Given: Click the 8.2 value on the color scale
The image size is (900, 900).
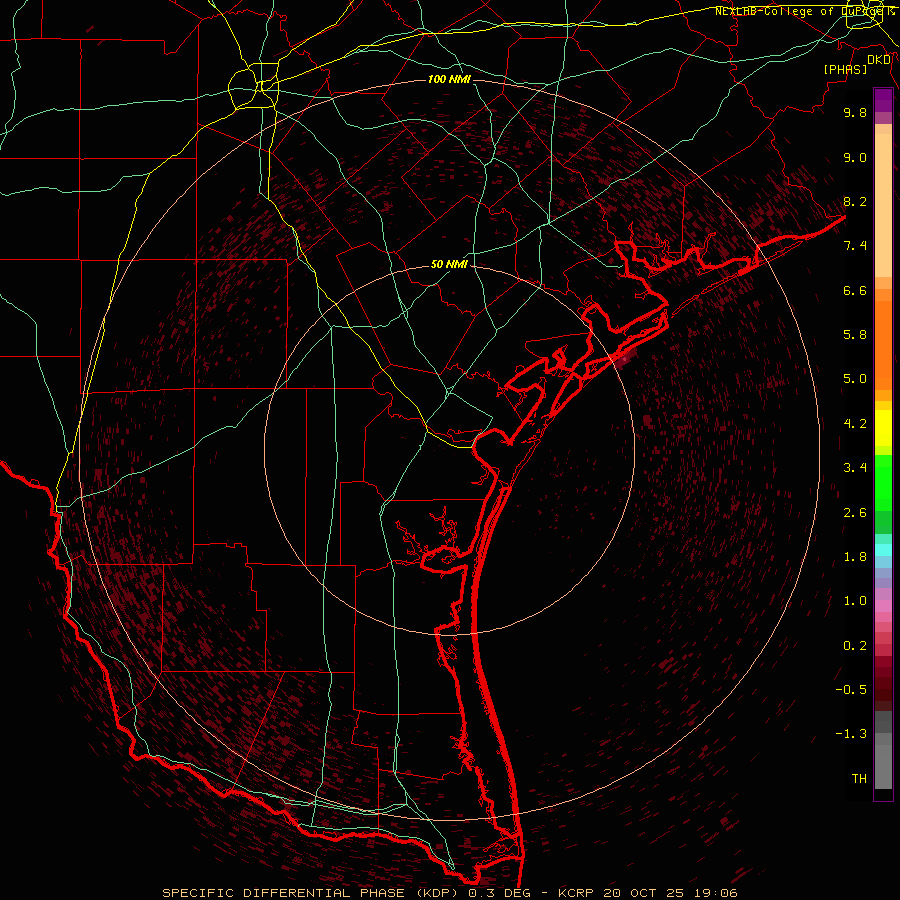Looking at the screenshot, I should point(855,202).
